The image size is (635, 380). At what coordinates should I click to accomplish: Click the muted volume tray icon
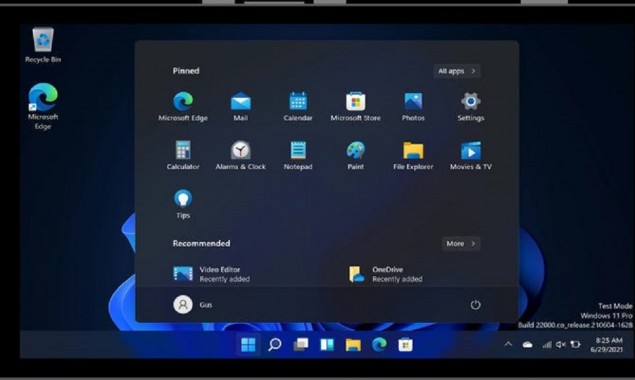(x=560, y=345)
